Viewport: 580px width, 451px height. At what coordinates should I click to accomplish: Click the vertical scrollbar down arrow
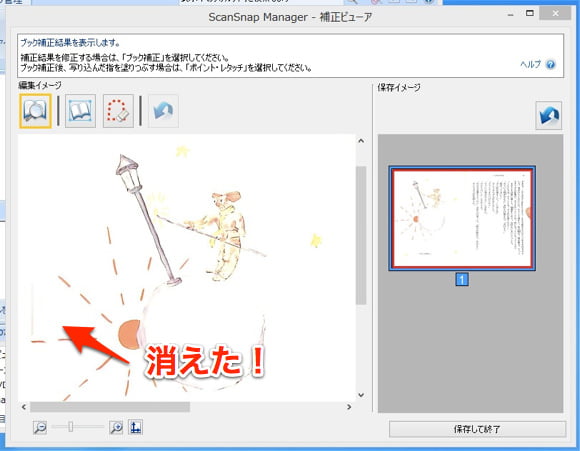click(361, 395)
